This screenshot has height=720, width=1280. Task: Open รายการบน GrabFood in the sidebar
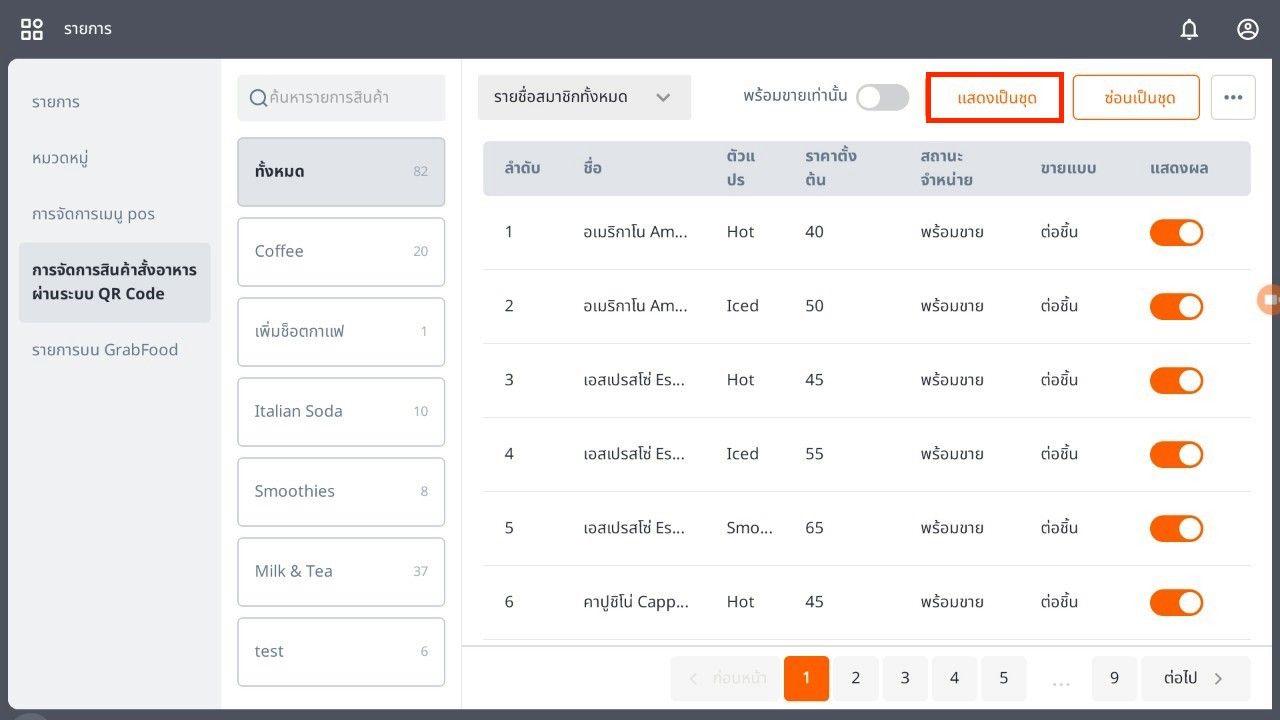105,350
